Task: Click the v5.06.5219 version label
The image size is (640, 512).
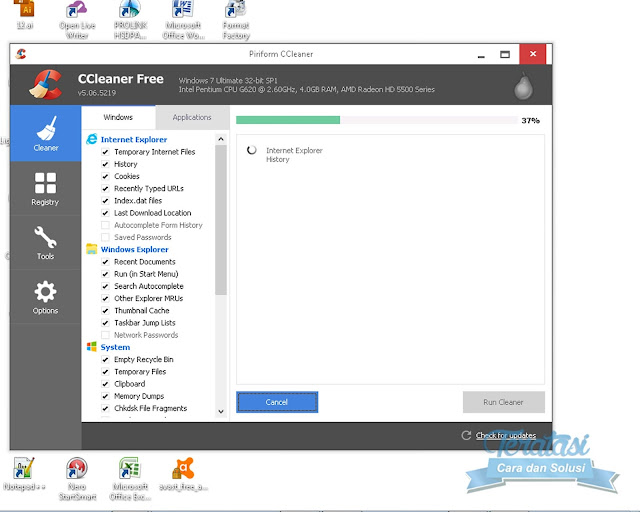Action: tap(97, 93)
